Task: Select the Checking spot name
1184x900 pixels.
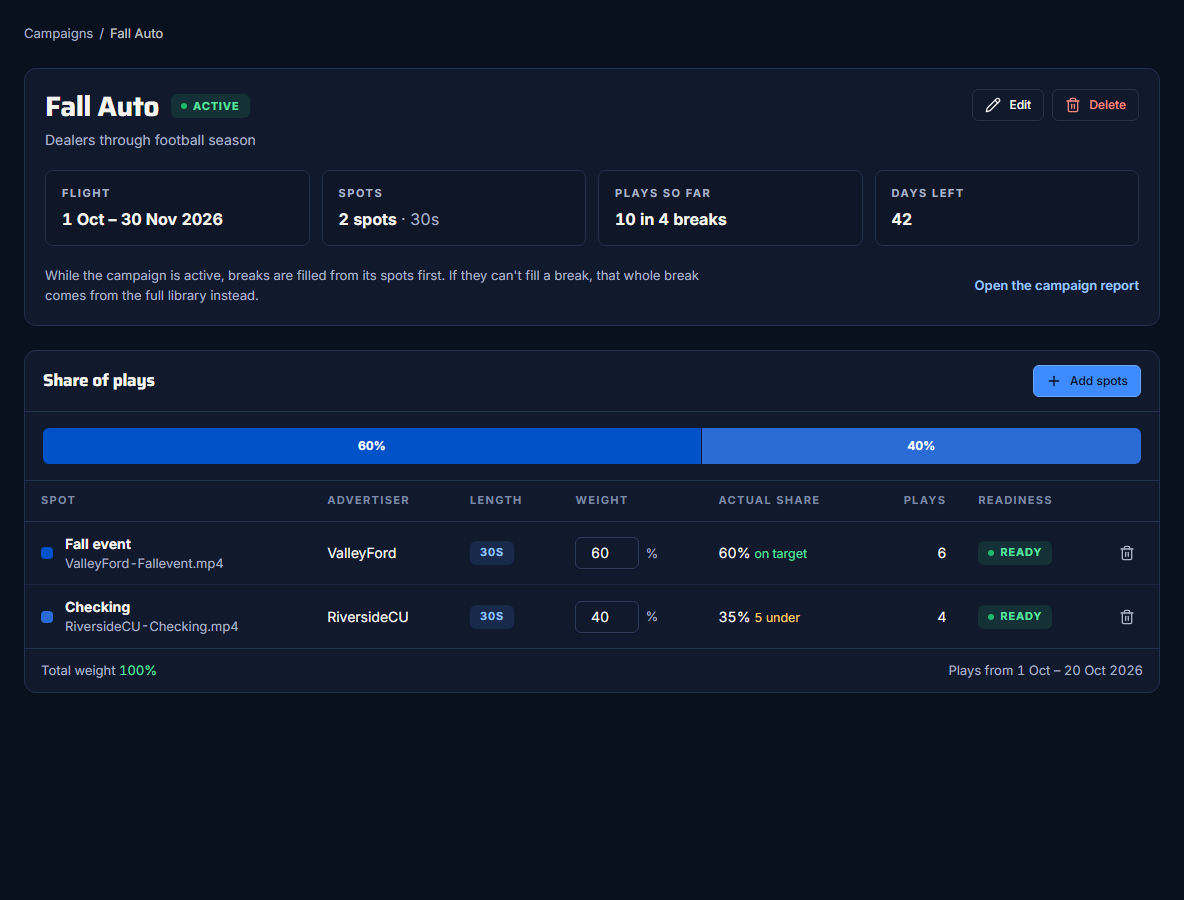Action: tap(97, 607)
